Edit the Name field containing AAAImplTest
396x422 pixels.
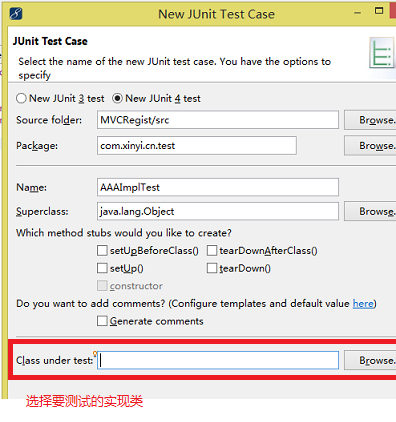[x=218, y=187]
